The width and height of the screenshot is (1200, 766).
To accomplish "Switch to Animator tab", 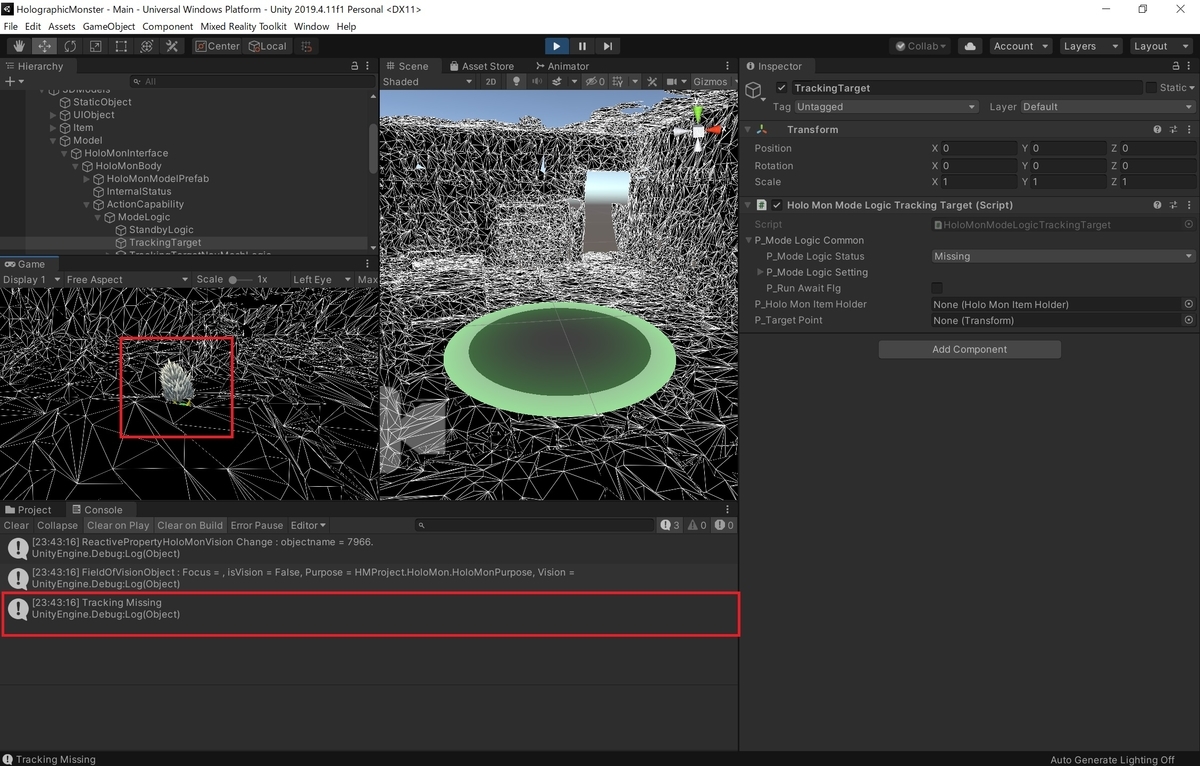I will point(562,66).
